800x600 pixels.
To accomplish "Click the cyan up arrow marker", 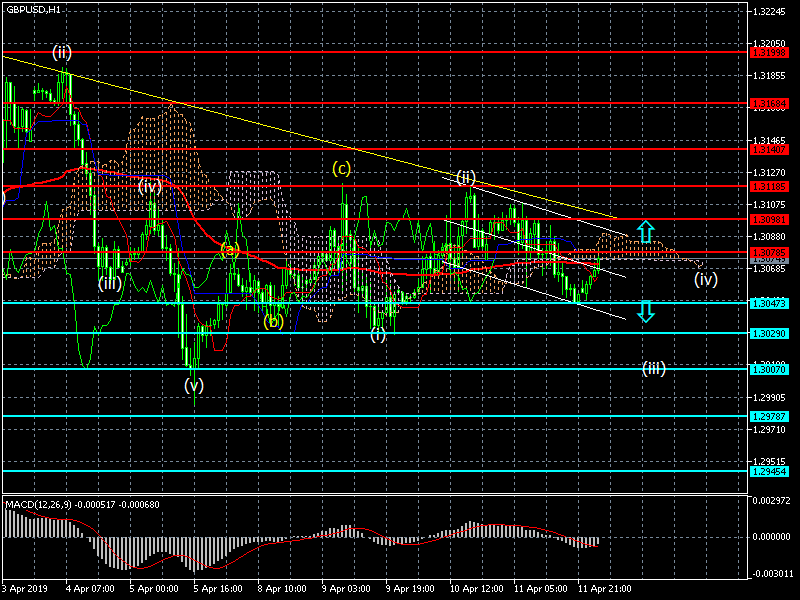I will click(646, 232).
